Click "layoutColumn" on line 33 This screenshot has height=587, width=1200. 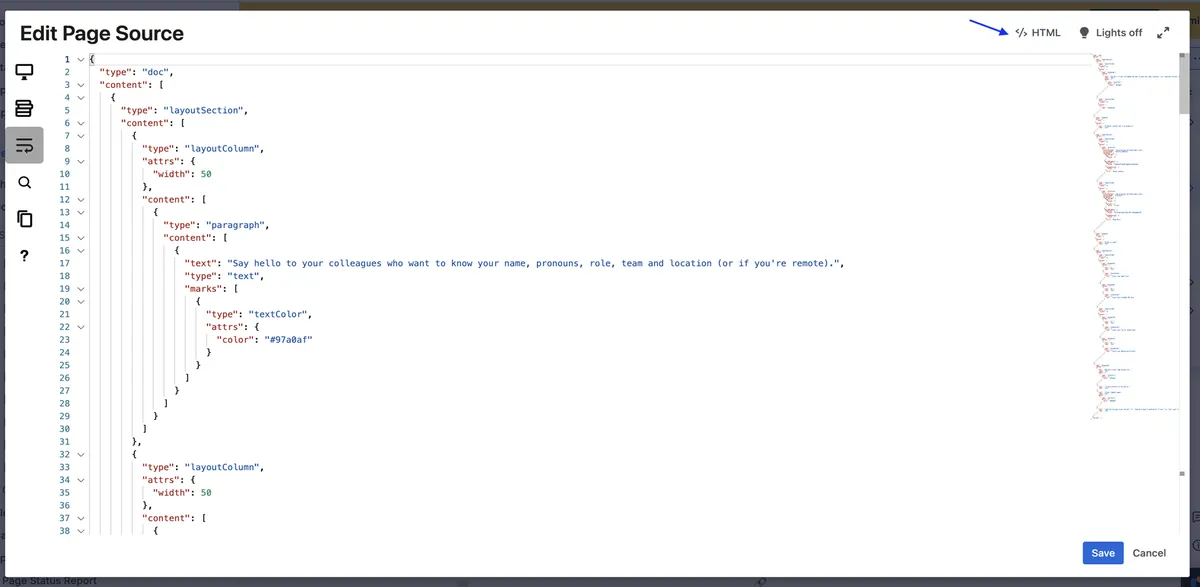pyautogui.click(x=222, y=467)
